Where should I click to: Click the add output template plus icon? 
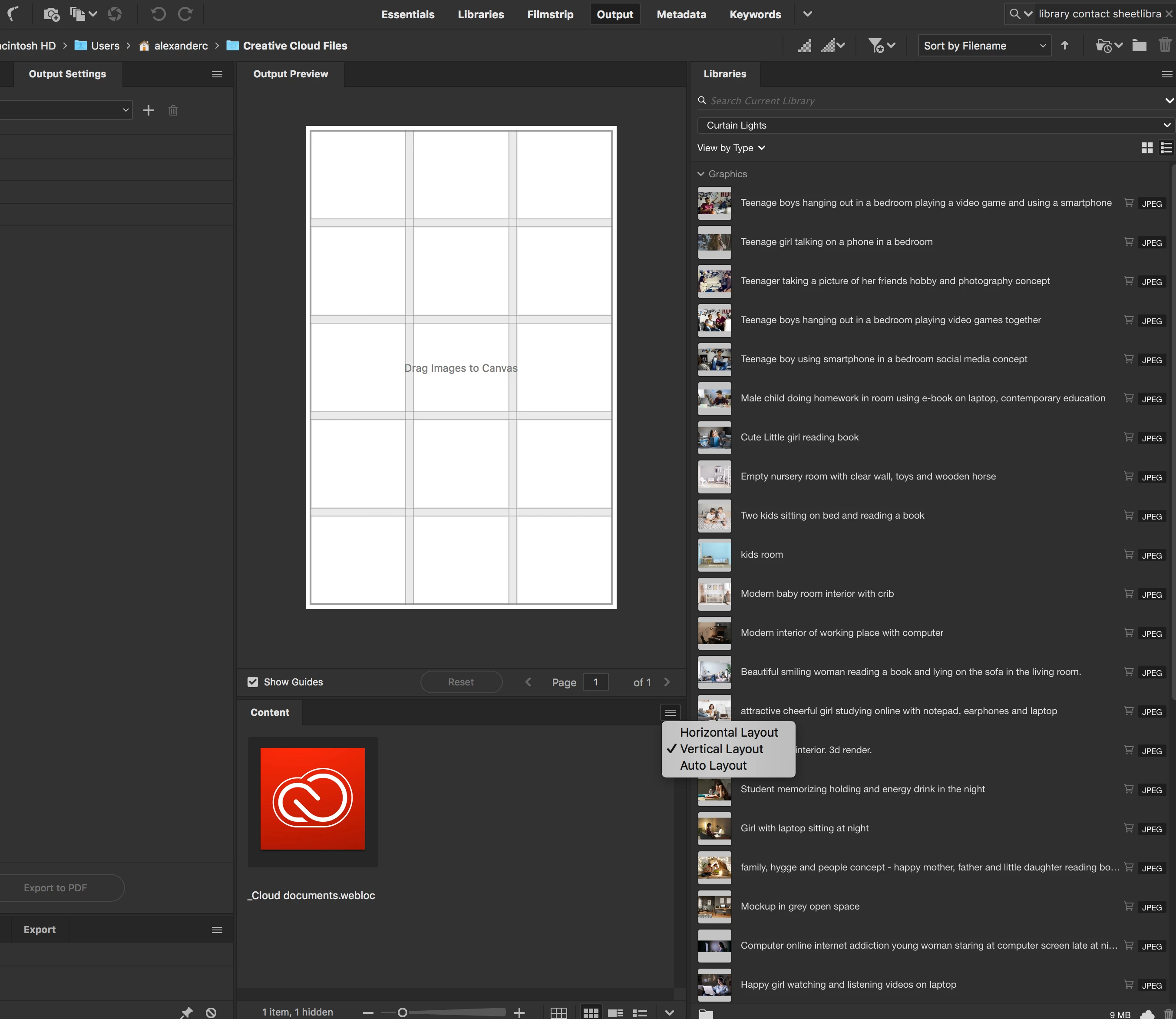click(149, 110)
